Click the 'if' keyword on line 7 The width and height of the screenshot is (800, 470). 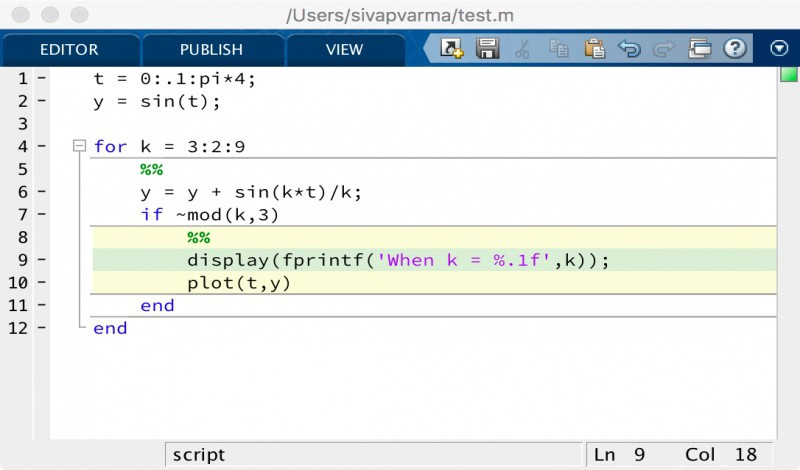tap(152, 214)
